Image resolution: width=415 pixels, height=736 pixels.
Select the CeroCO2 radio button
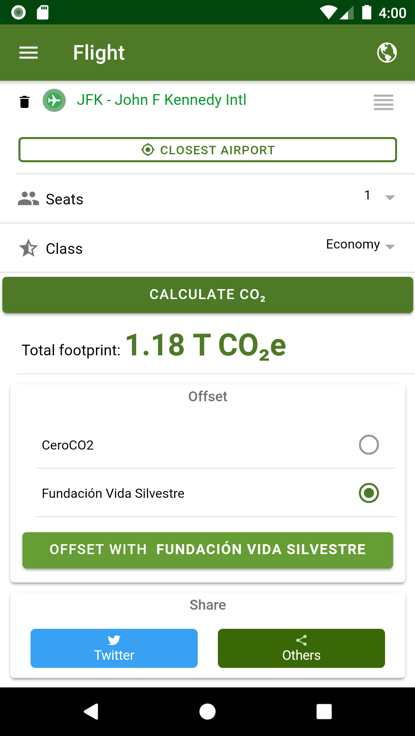click(x=369, y=445)
